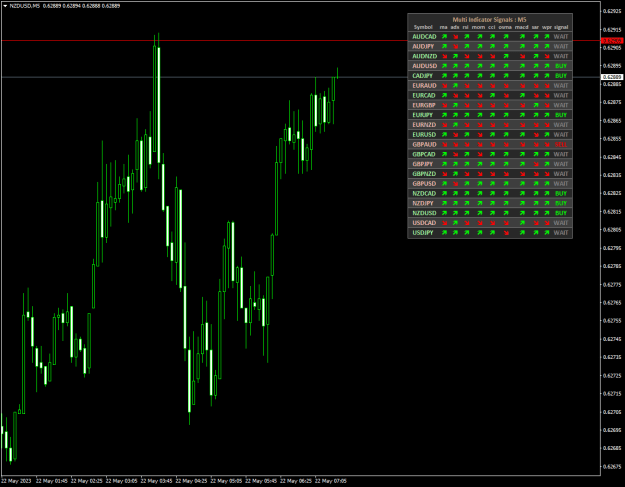This screenshot has height=487, width=625.
Task: Click the red mom arrow in GBPCAD row
Action: tap(480, 154)
